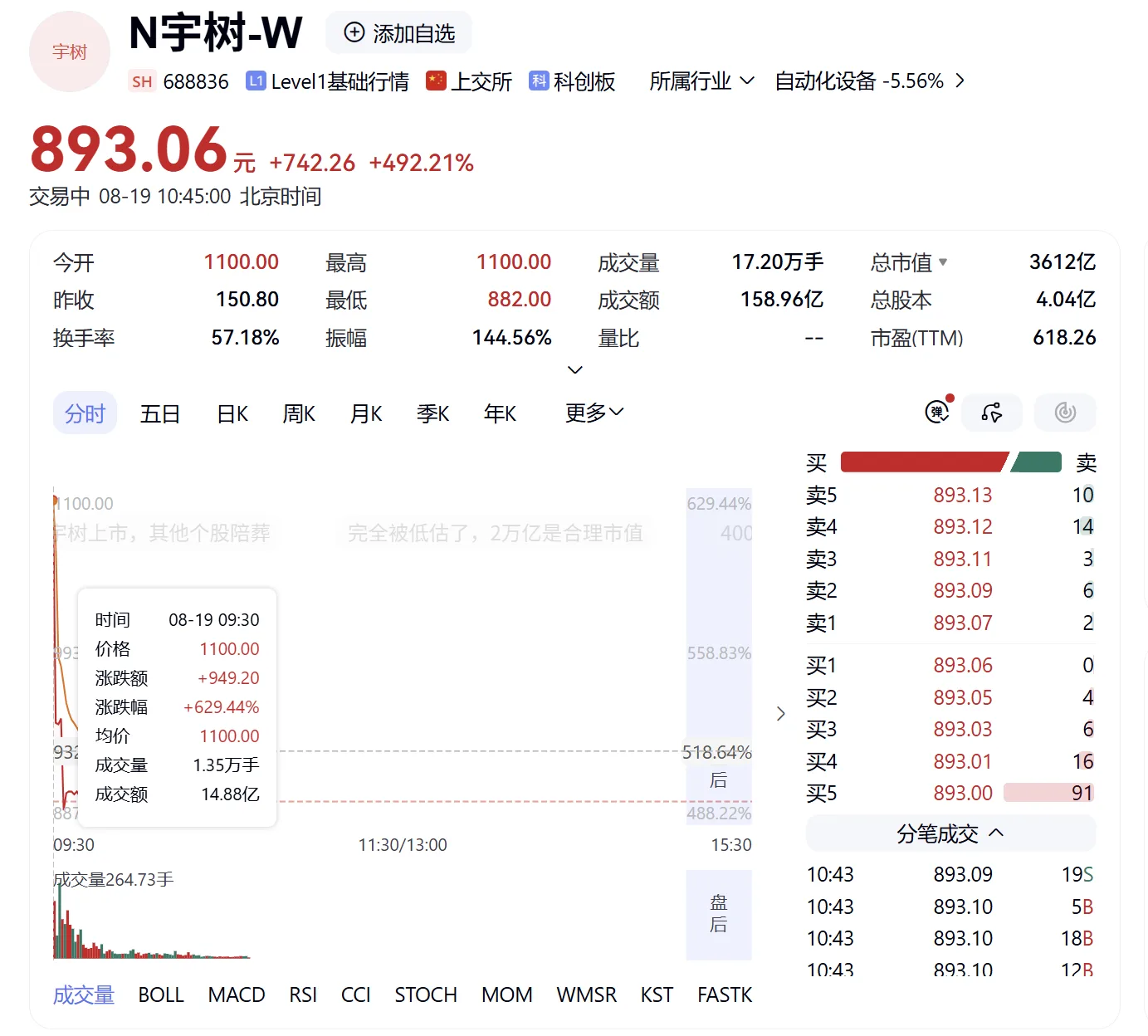Select the 成交量 indicator
Viewport: 1148px width, 1036px height.
tap(84, 994)
